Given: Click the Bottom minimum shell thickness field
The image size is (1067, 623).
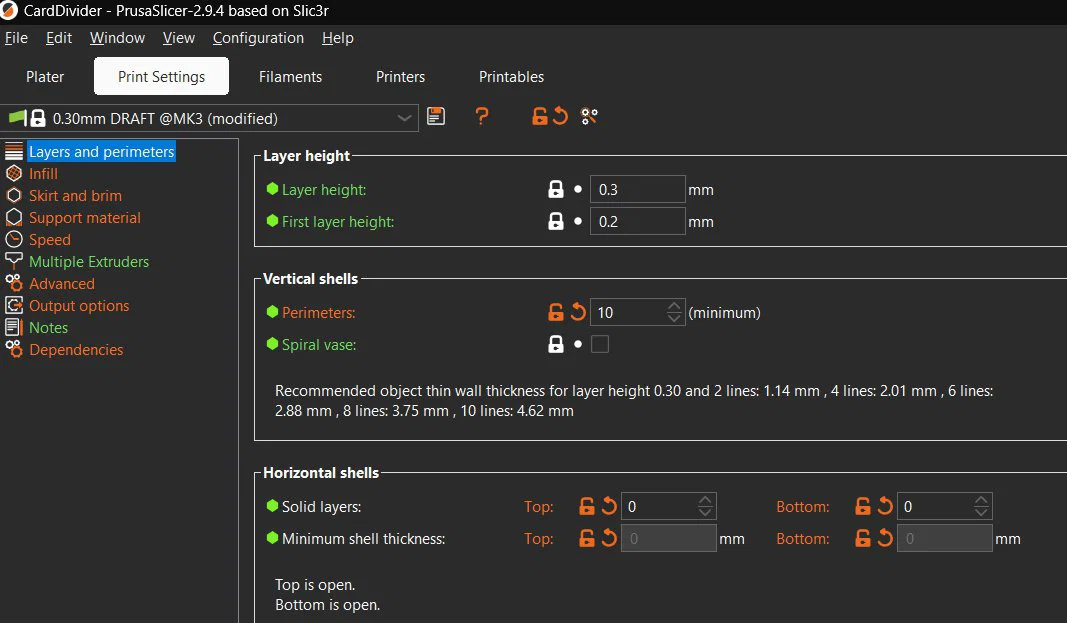Looking at the screenshot, I should point(945,538).
